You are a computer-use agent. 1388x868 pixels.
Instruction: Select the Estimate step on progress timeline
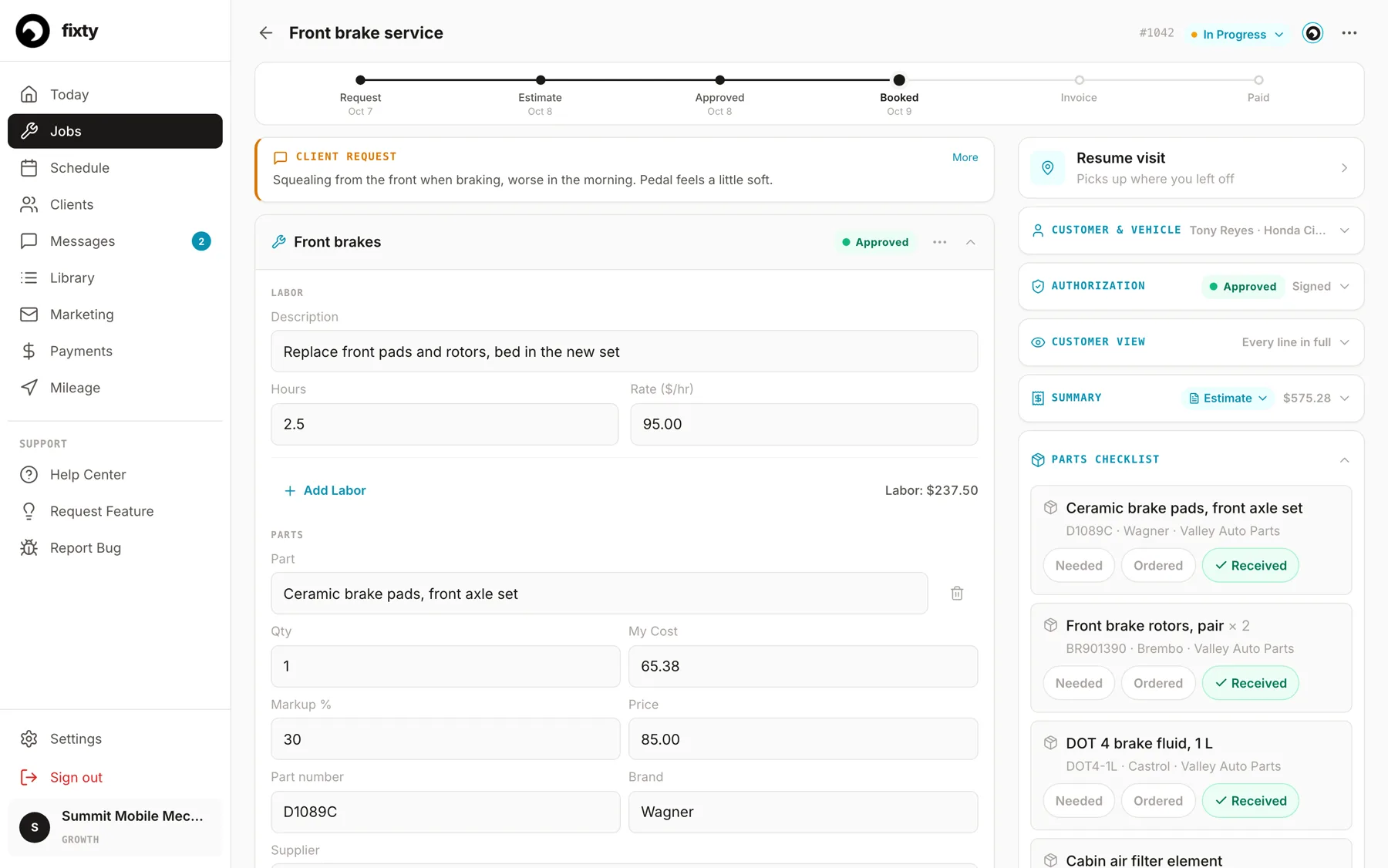click(x=540, y=95)
